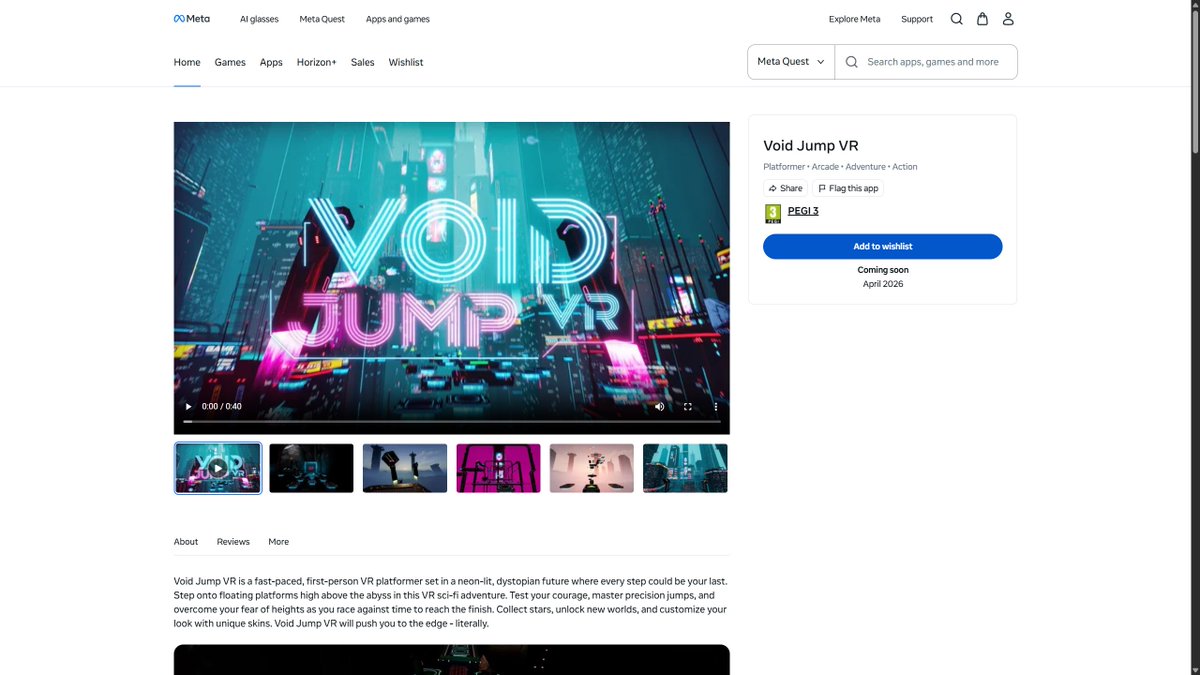Select the Wishlist tab
Viewport: 1200px width, 675px height.
pyautogui.click(x=406, y=62)
